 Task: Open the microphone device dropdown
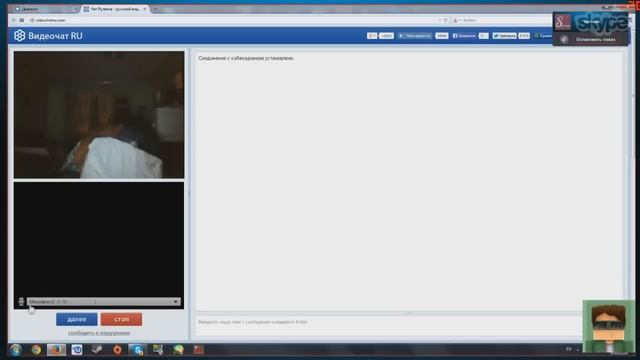coord(104,302)
